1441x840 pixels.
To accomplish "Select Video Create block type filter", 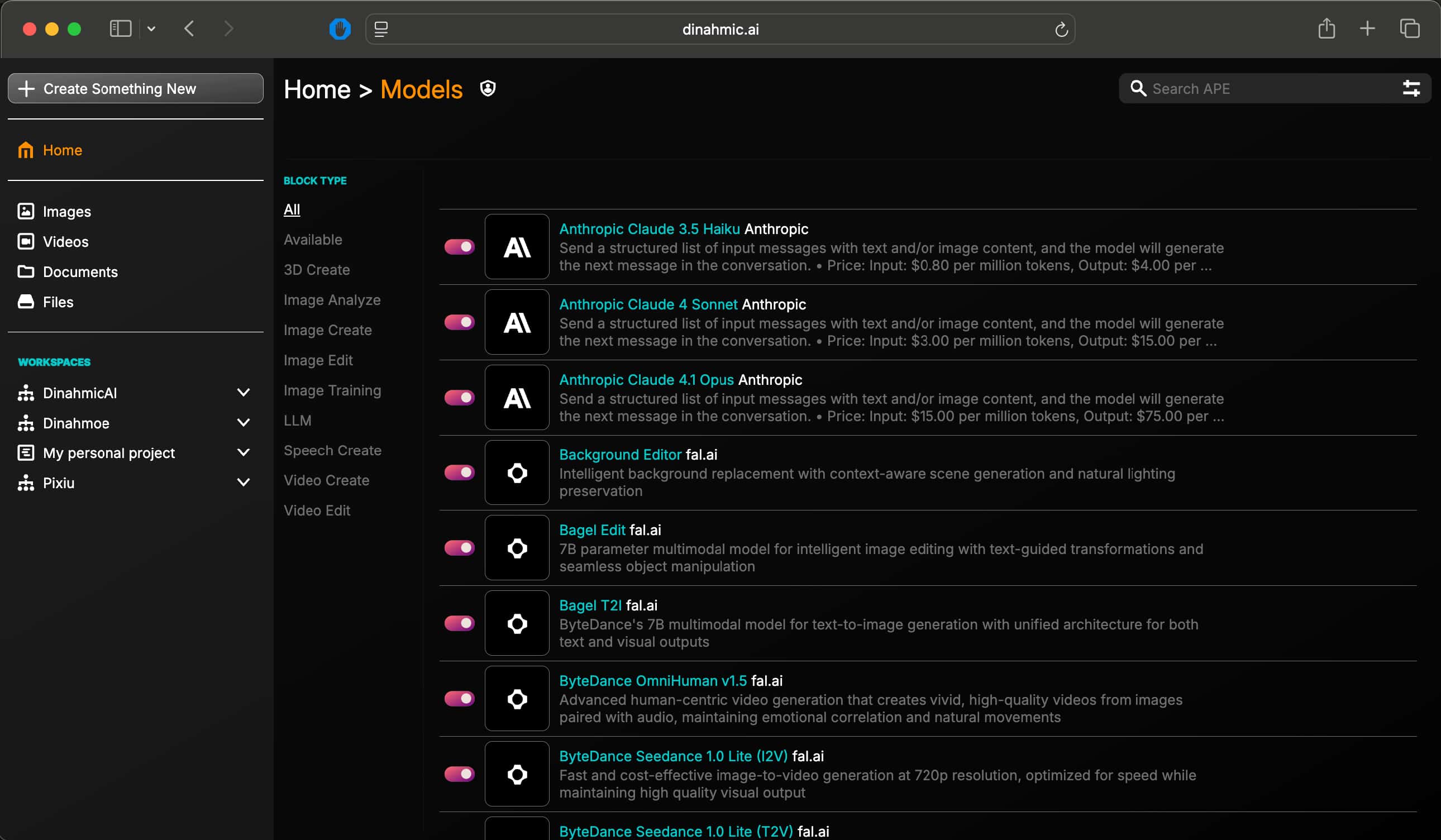I will pyautogui.click(x=326, y=480).
